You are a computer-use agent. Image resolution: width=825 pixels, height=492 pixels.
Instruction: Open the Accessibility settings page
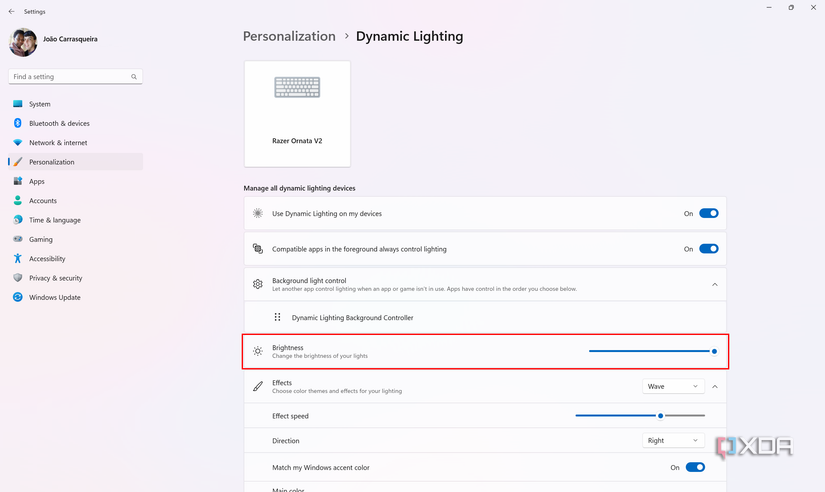click(47, 259)
